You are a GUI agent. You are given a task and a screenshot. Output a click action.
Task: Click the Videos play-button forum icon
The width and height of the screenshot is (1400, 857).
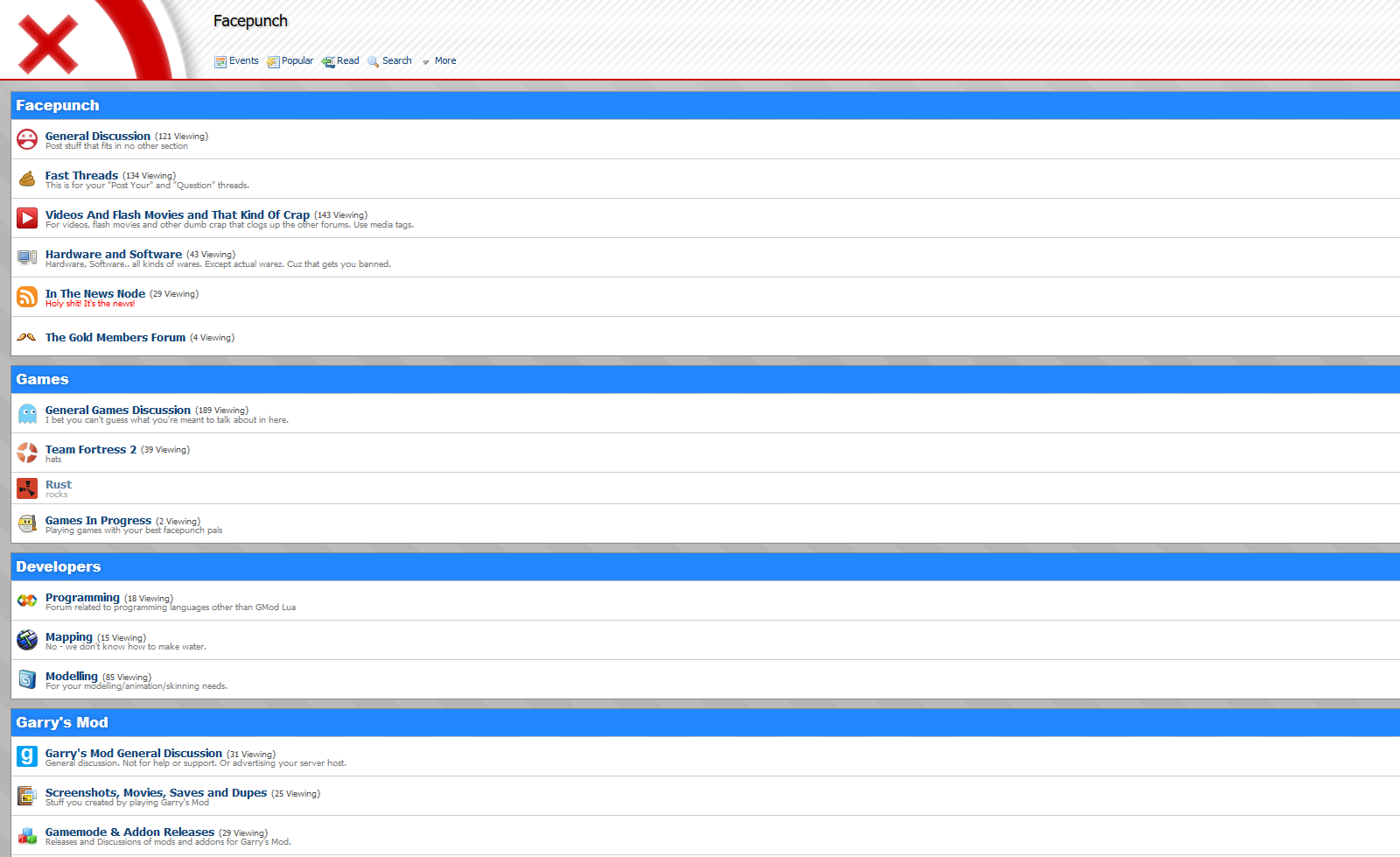click(x=27, y=218)
